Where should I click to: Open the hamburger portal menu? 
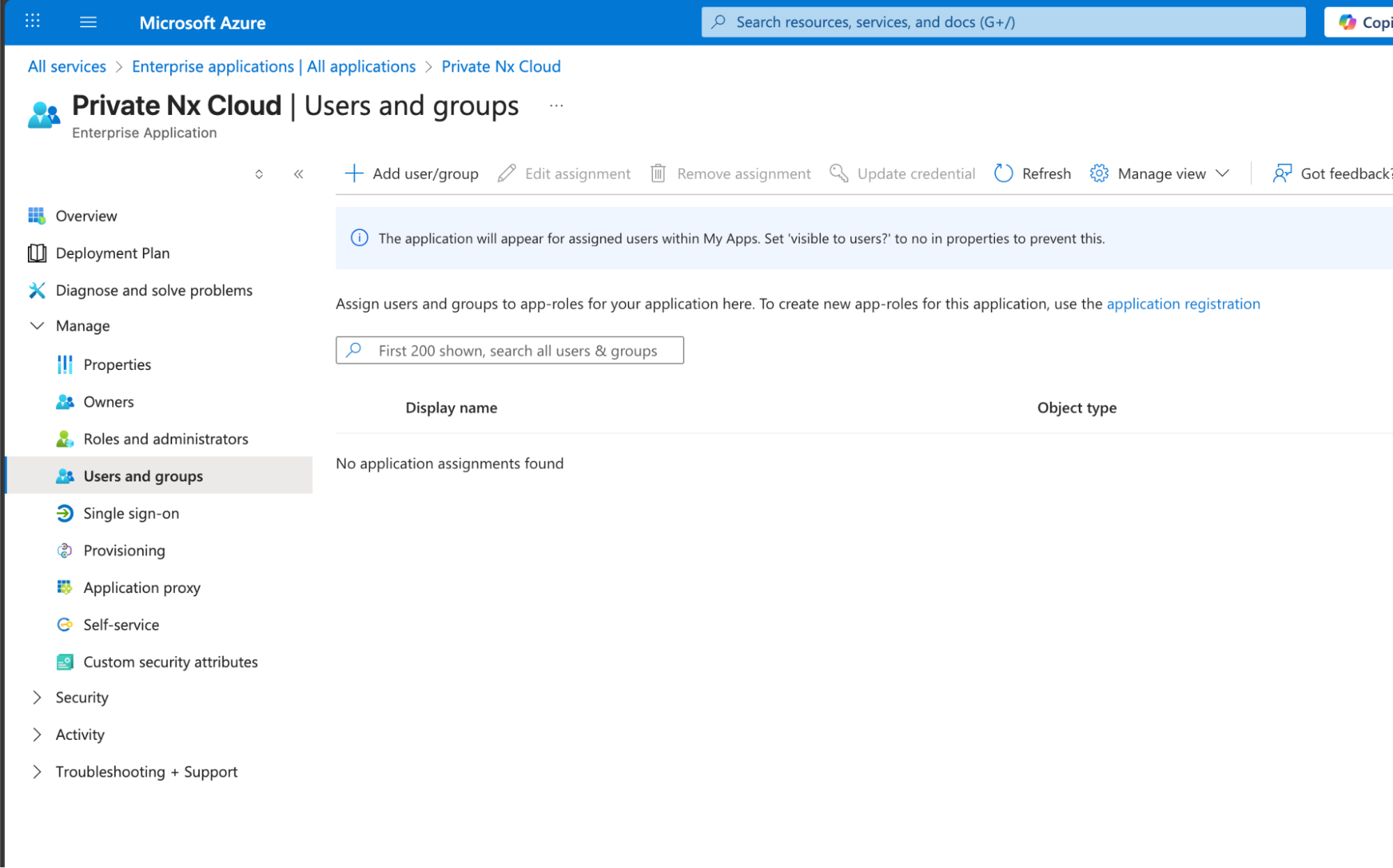pyautogui.click(x=88, y=22)
